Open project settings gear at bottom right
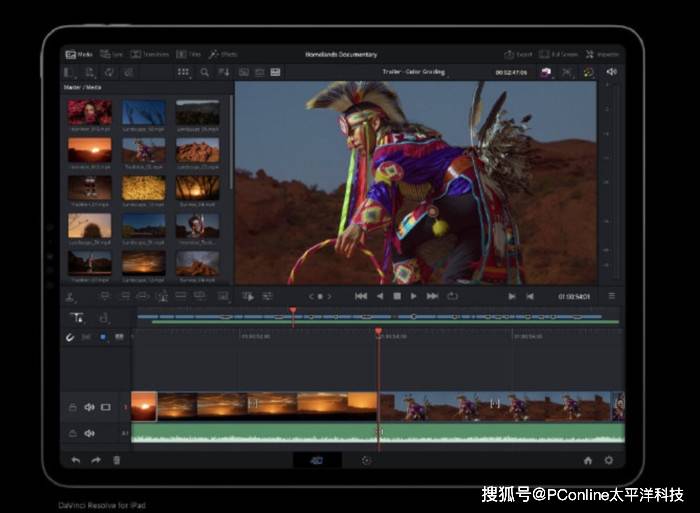700x513 pixels. click(x=608, y=460)
